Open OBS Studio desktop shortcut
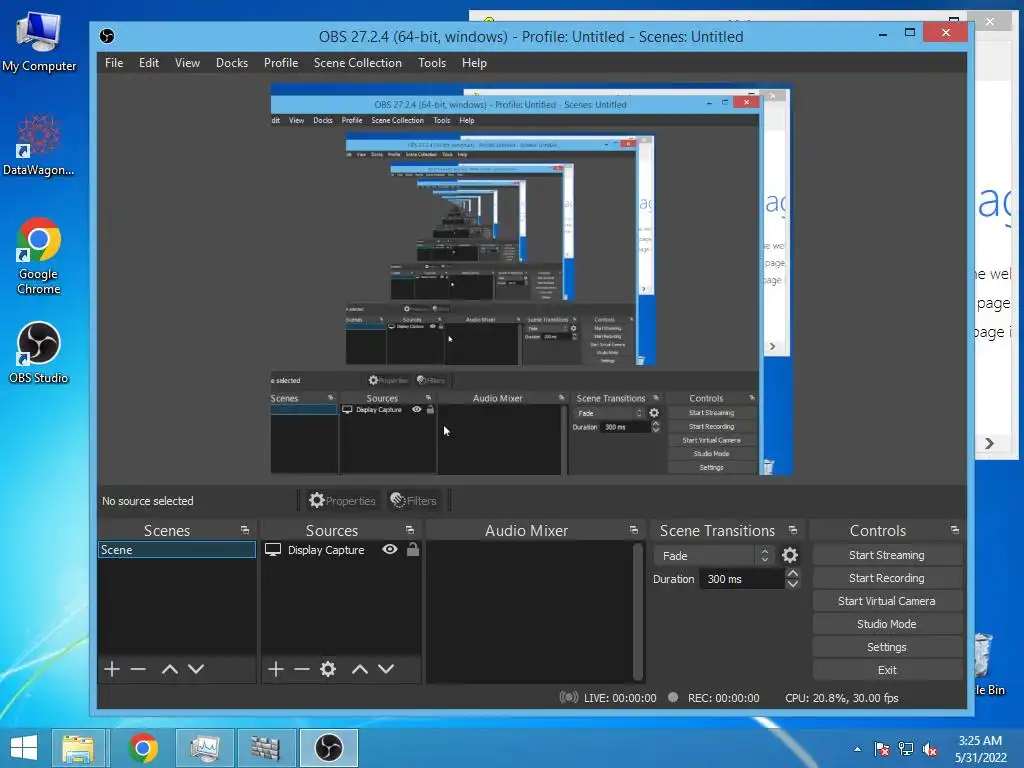Viewport: 1024px width, 768px height. pos(39,352)
